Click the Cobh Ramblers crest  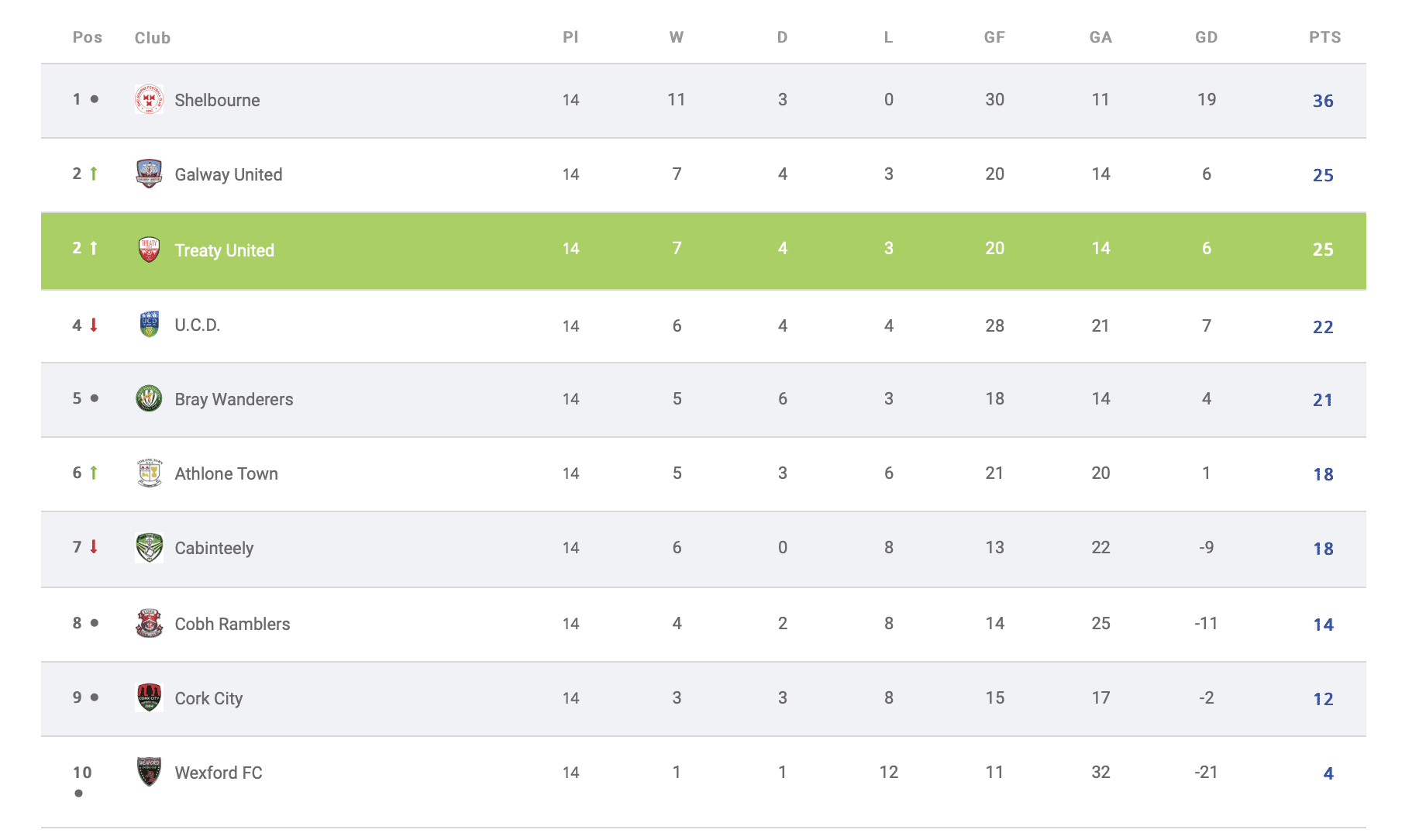click(149, 624)
